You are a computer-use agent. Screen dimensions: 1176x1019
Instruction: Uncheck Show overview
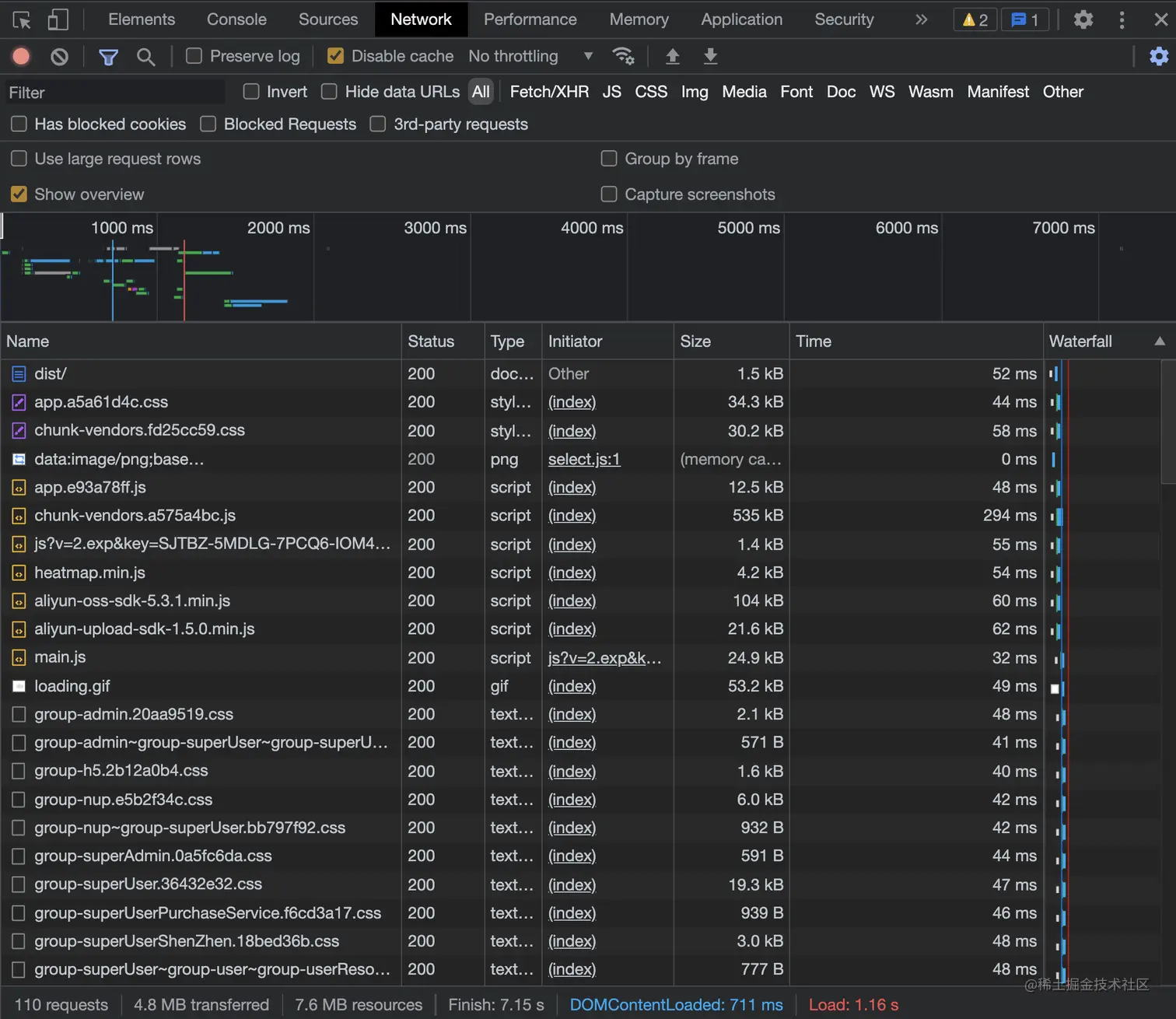[19, 194]
